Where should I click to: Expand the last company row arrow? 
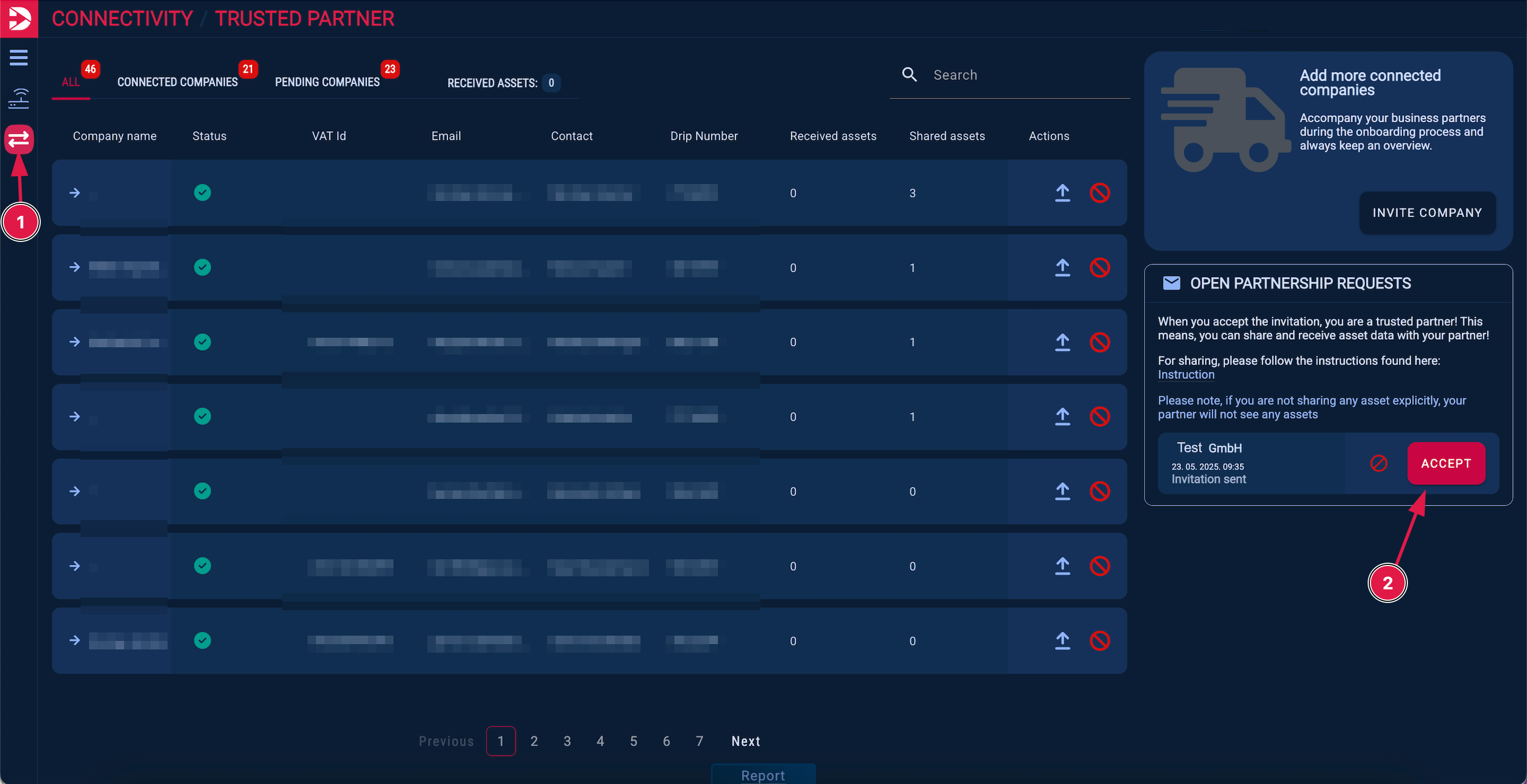(75, 640)
